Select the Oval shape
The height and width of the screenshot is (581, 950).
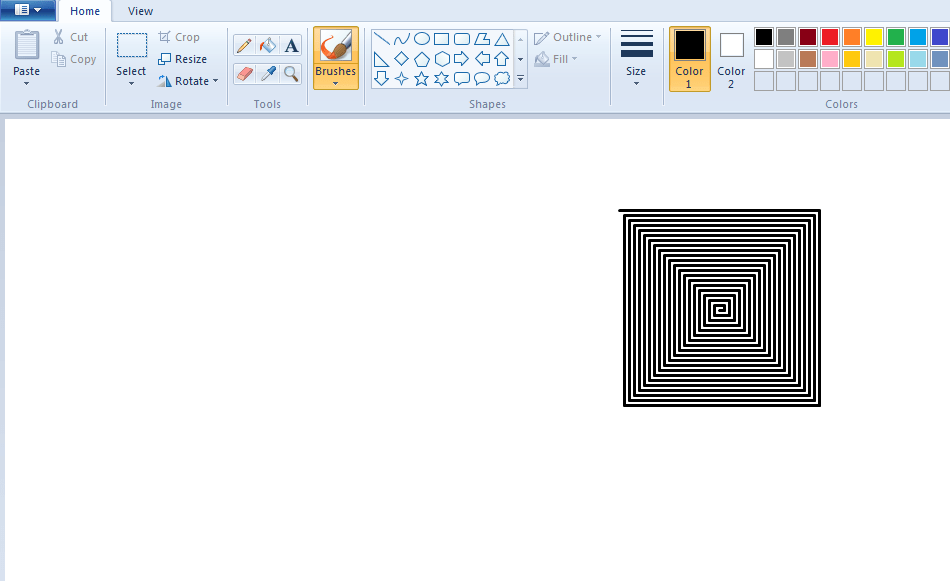[x=420, y=39]
